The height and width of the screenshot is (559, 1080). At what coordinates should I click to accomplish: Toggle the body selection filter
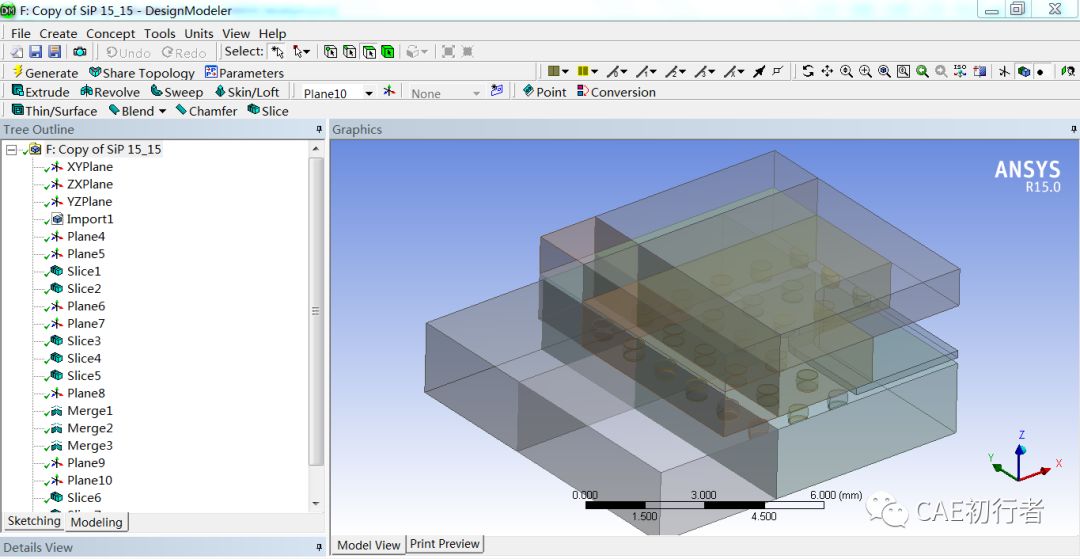[388, 52]
